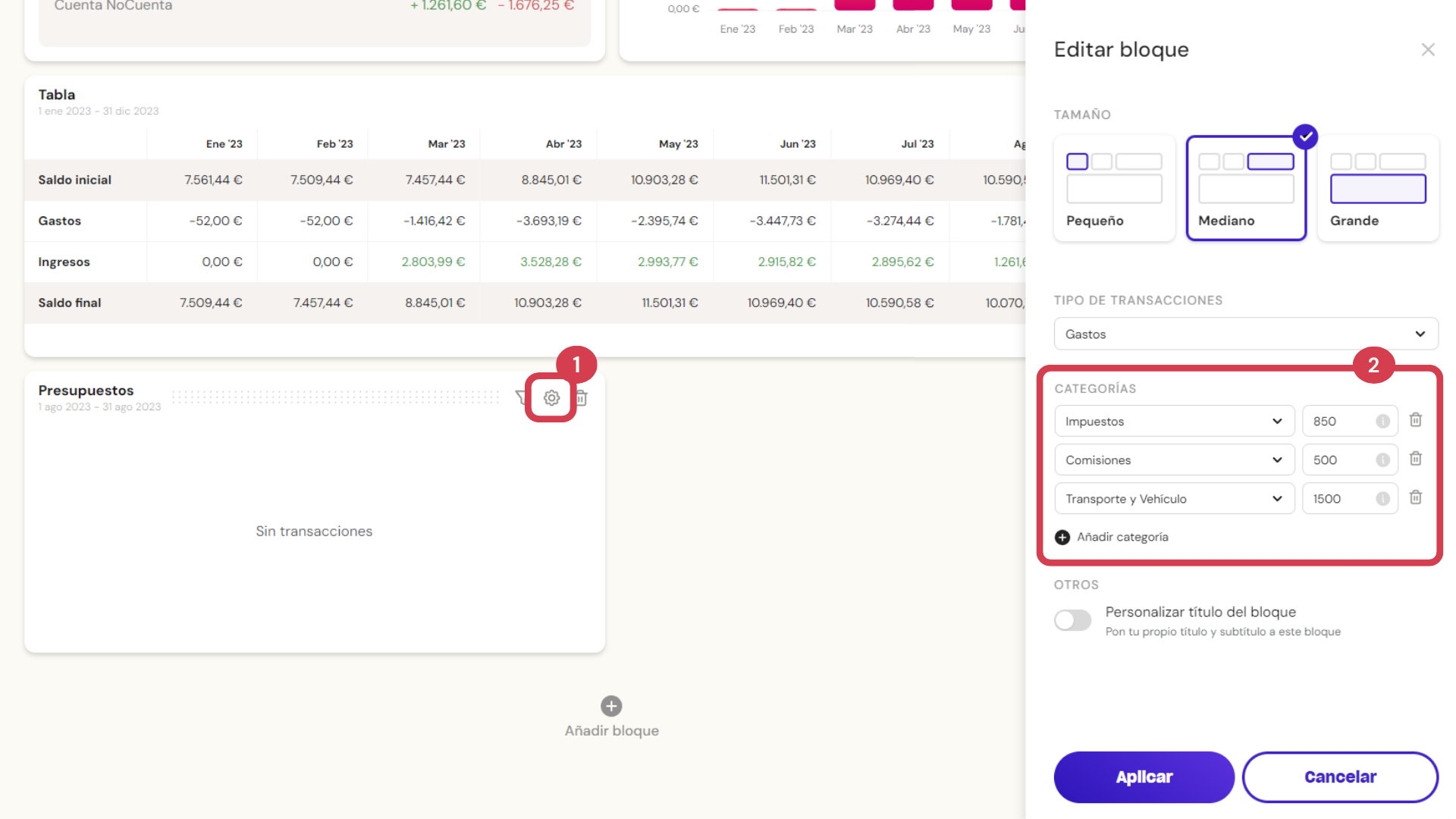Open the Comisiones category dropdown
Screen dimensions: 1456x819
(1174, 460)
